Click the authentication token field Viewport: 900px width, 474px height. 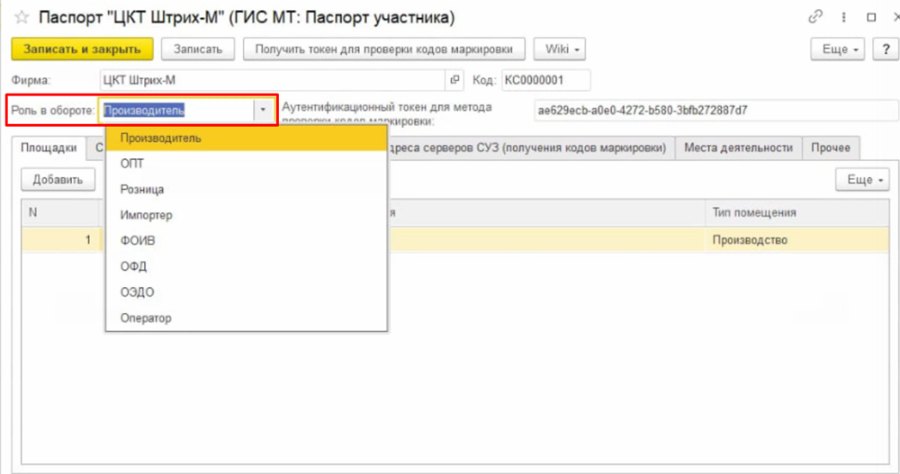716,110
